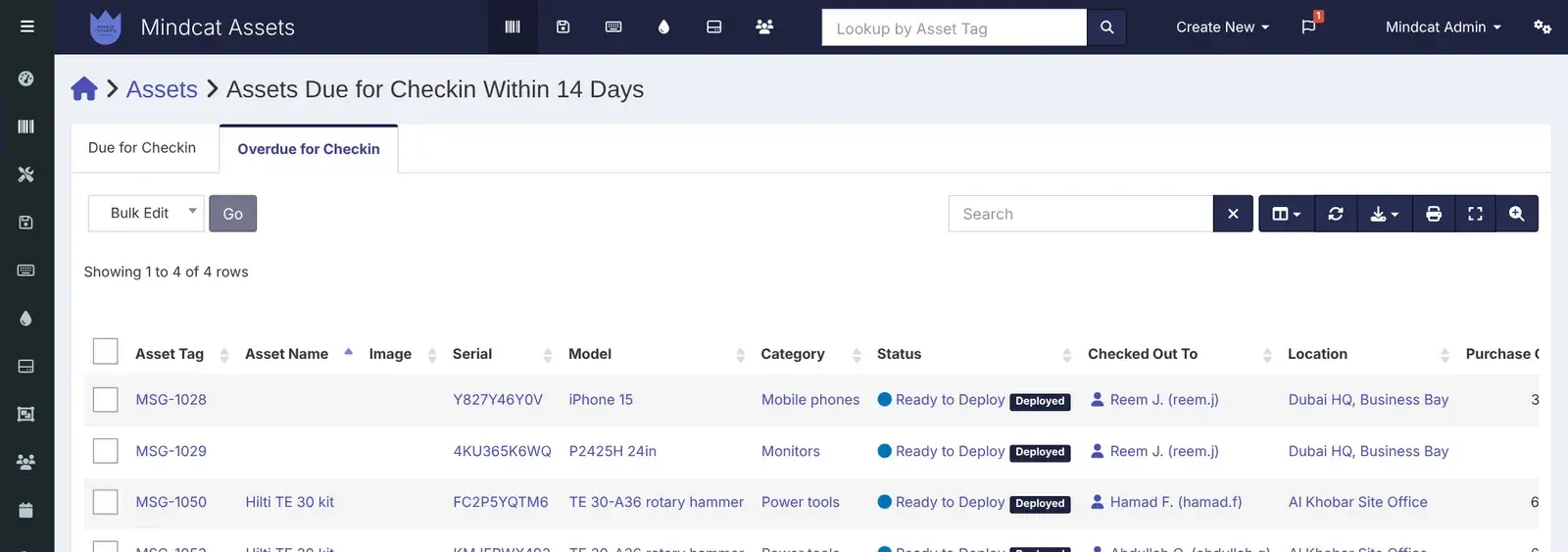Focus the Lookup by Asset Tag field
This screenshot has height=552, width=1568.
coord(955,27)
